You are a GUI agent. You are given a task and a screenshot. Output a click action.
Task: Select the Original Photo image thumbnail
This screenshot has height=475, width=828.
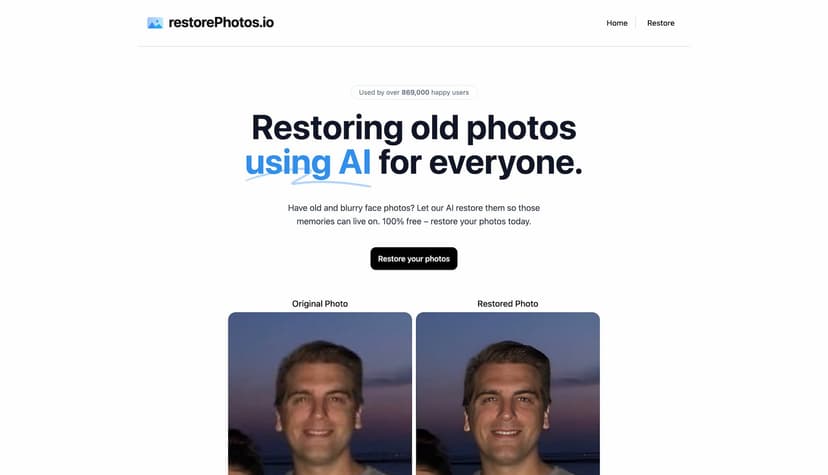[320, 394]
